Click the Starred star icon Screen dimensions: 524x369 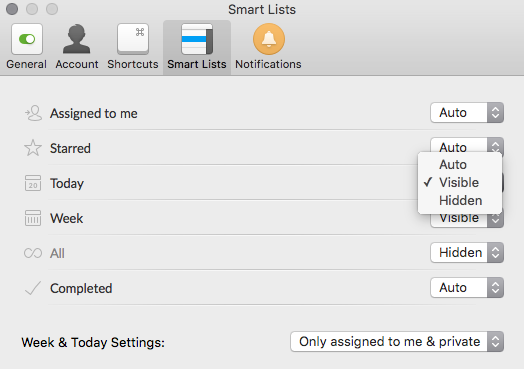tap(33, 148)
